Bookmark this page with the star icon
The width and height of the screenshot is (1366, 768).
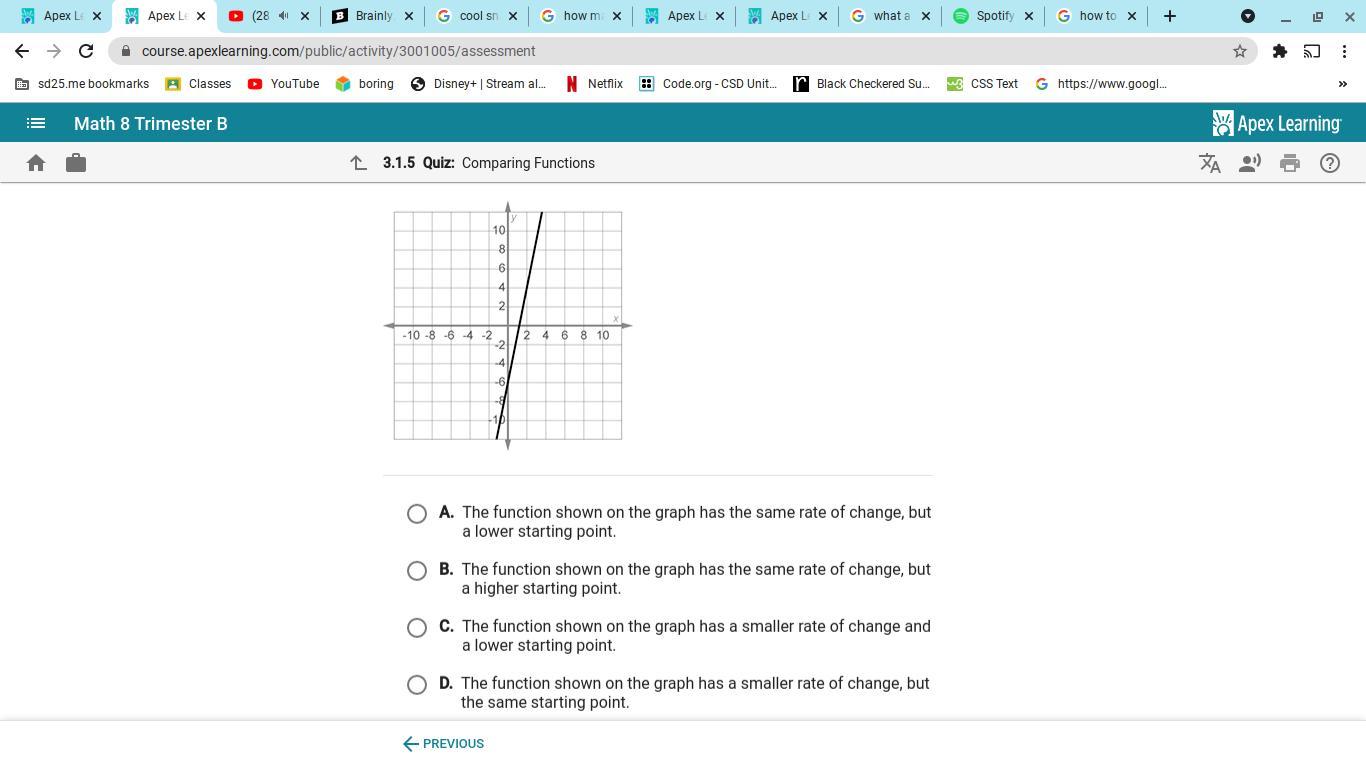pyautogui.click(x=1239, y=51)
